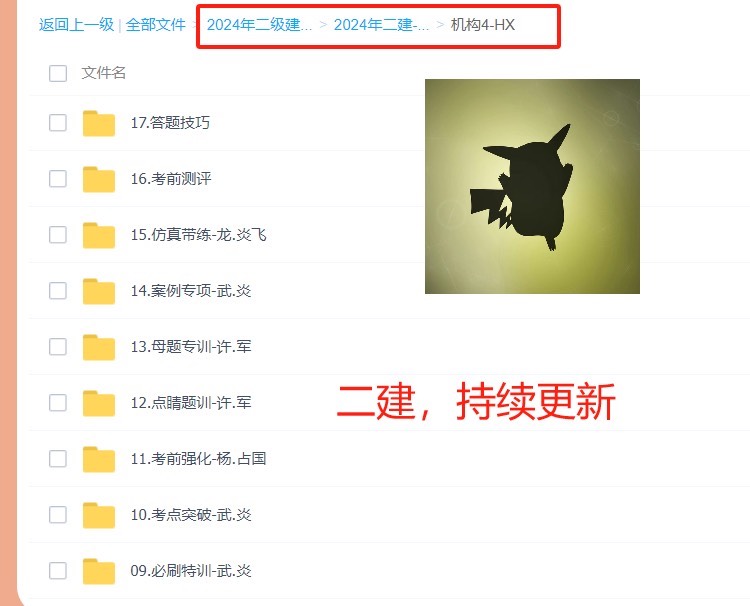This screenshot has height=606, width=750.
Task: Check the box for 17.答题技巧
Action: (x=58, y=122)
